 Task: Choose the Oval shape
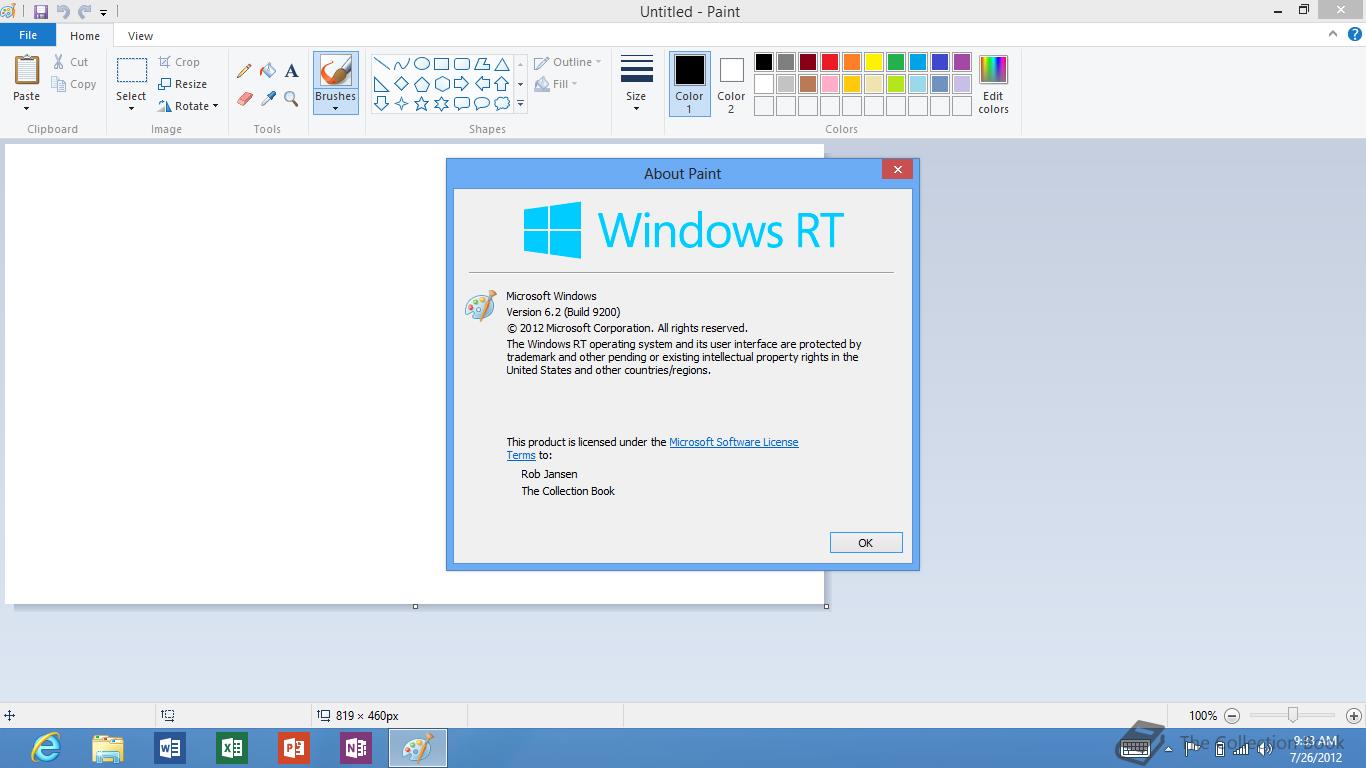[x=421, y=64]
